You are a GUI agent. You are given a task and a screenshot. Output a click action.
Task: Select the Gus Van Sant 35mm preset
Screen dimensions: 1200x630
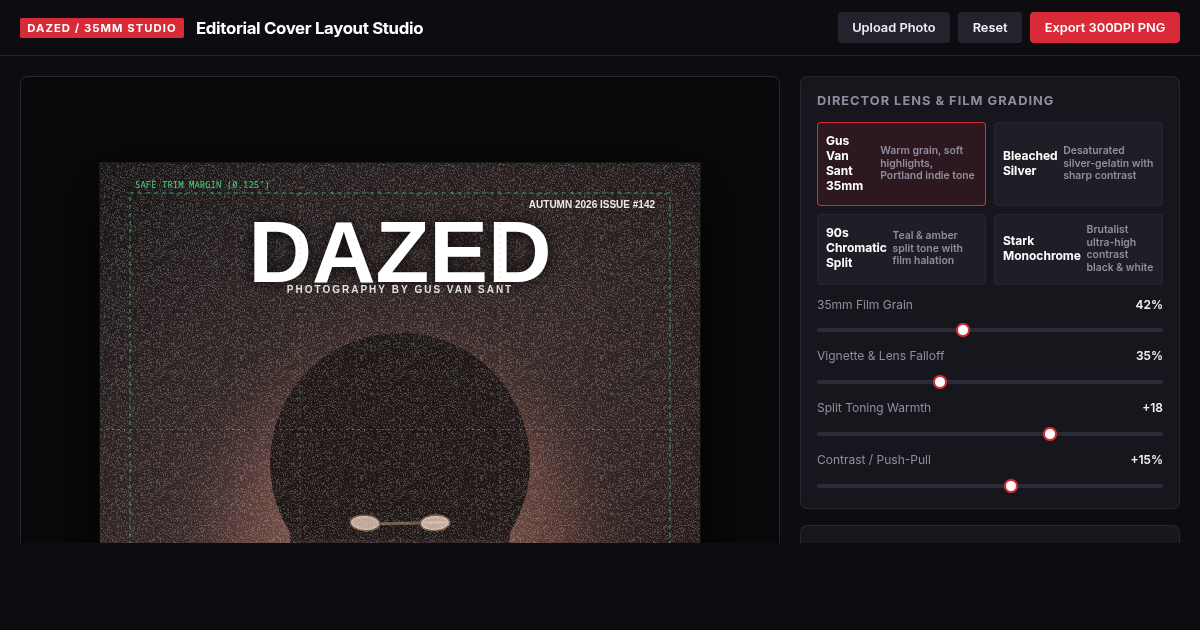click(x=901, y=163)
